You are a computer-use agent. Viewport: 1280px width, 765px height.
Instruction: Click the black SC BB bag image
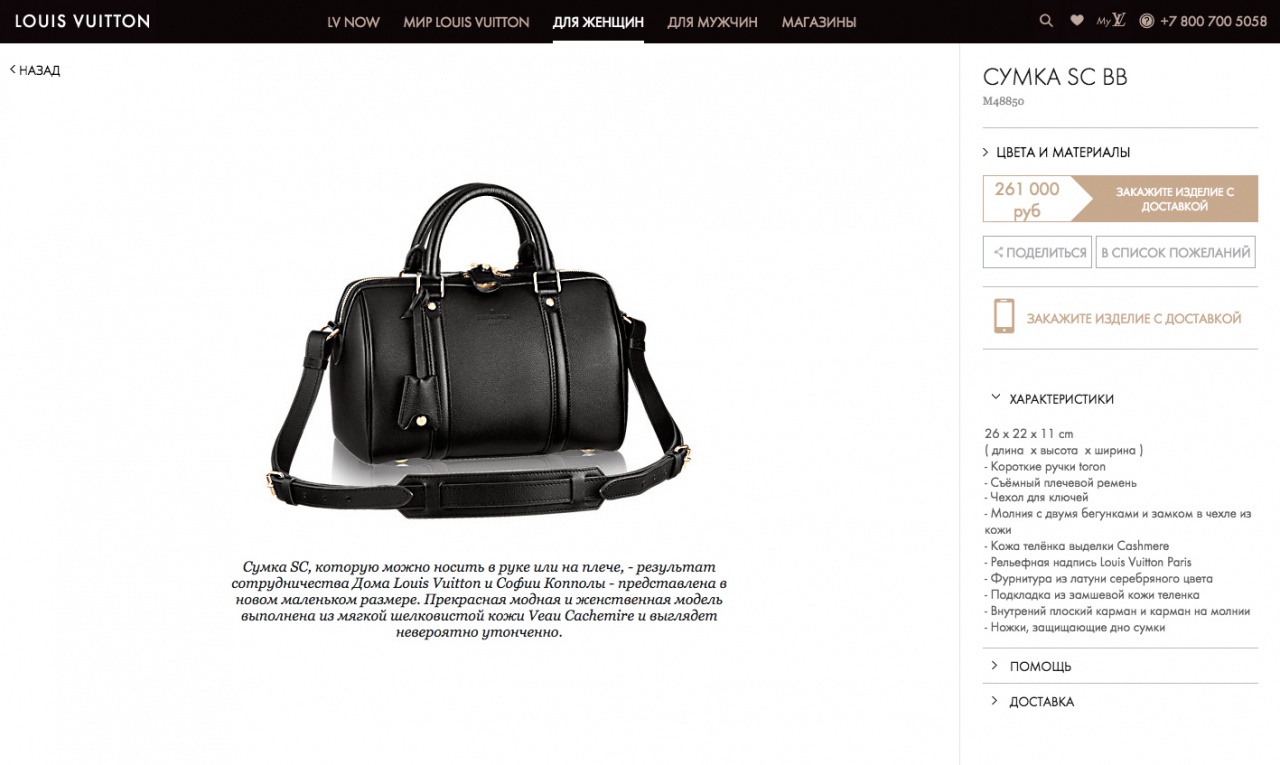(x=478, y=350)
